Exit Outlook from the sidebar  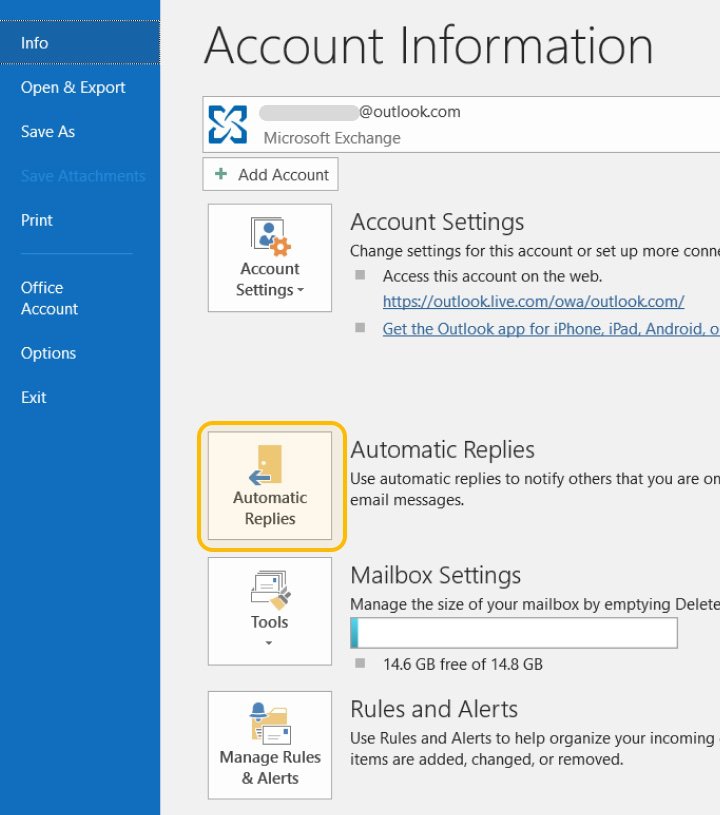33,398
